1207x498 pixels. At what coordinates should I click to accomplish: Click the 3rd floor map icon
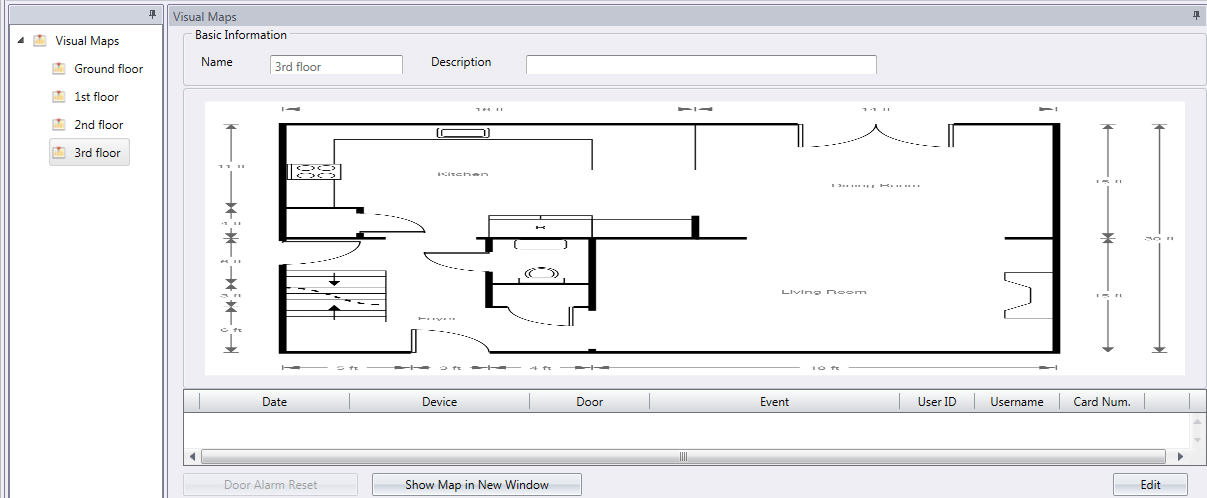click(59, 153)
